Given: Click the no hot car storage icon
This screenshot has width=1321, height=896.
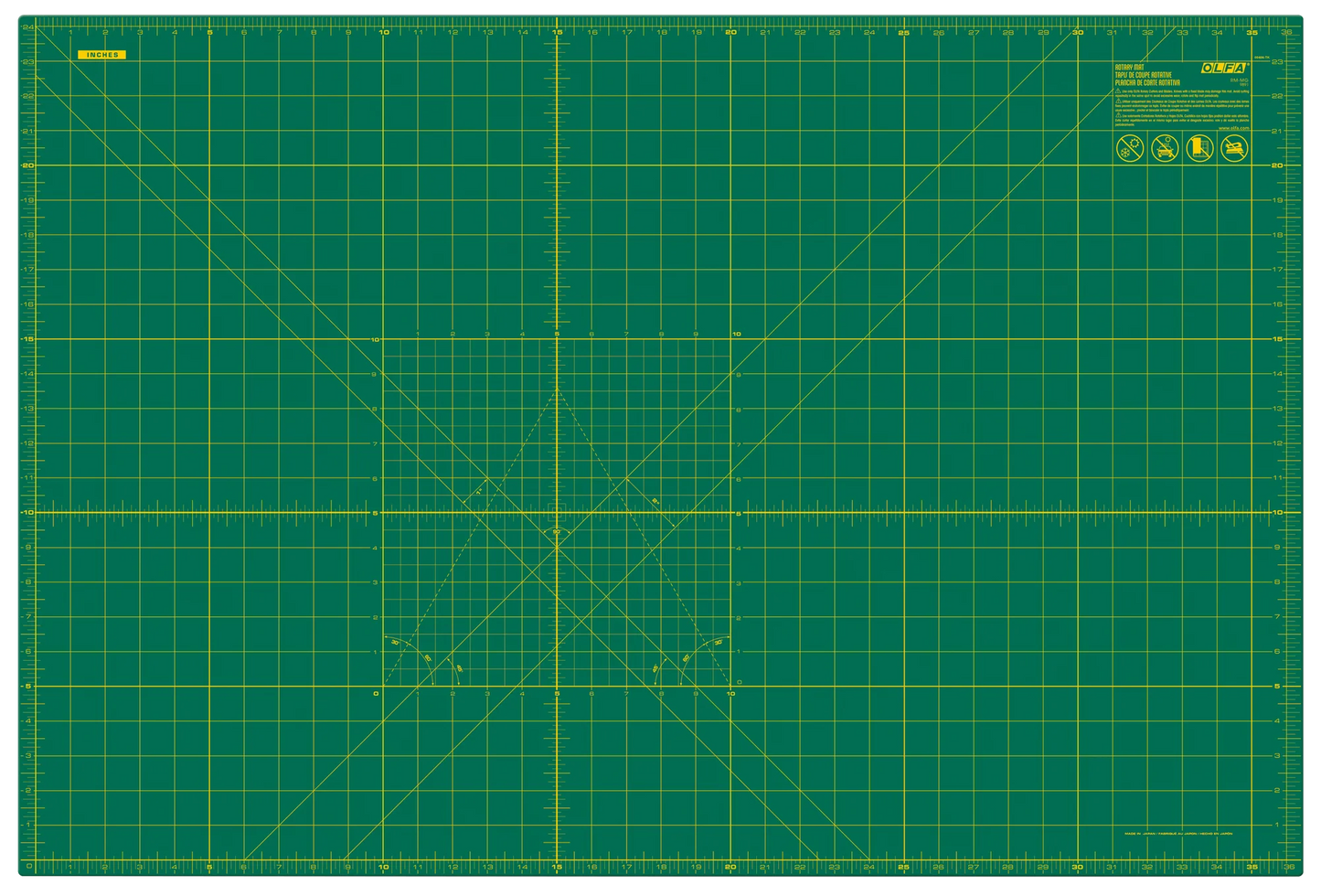Looking at the screenshot, I should tap(1164, 148).
